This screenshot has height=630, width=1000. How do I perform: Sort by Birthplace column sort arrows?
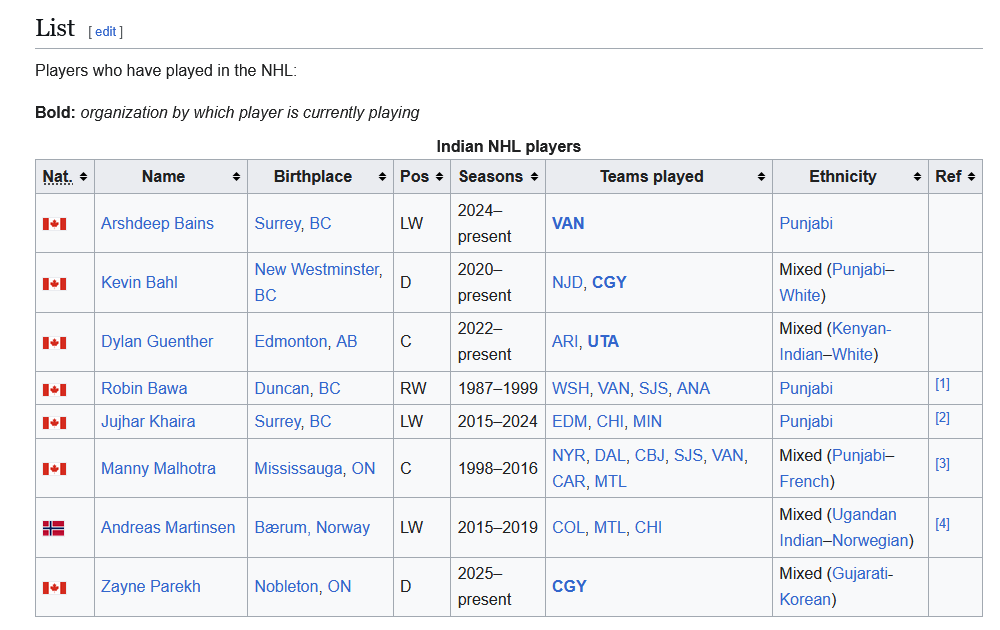383,177
